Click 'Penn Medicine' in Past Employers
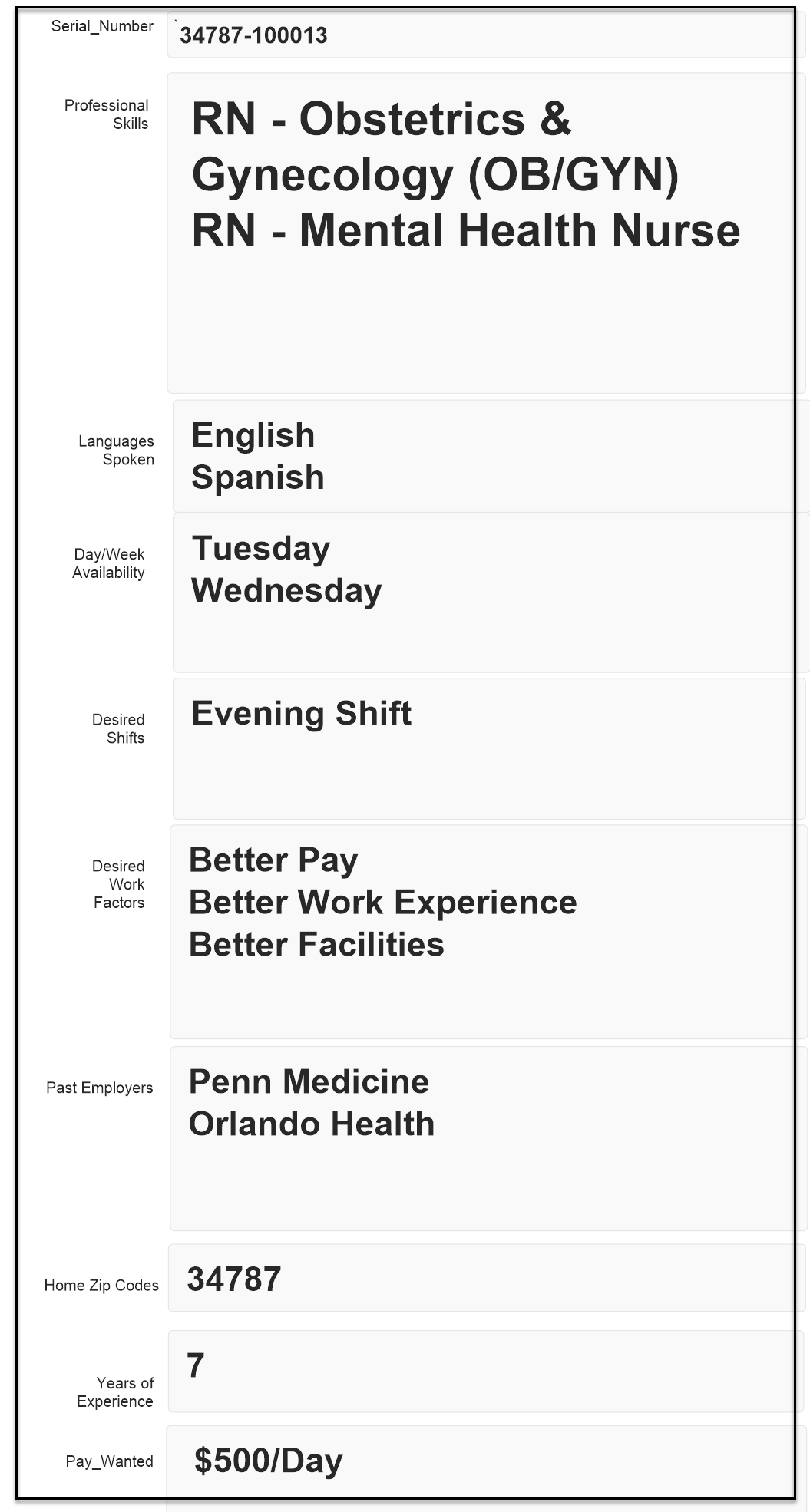Screen dimensions: 810x1512 tap(309, 1081)
